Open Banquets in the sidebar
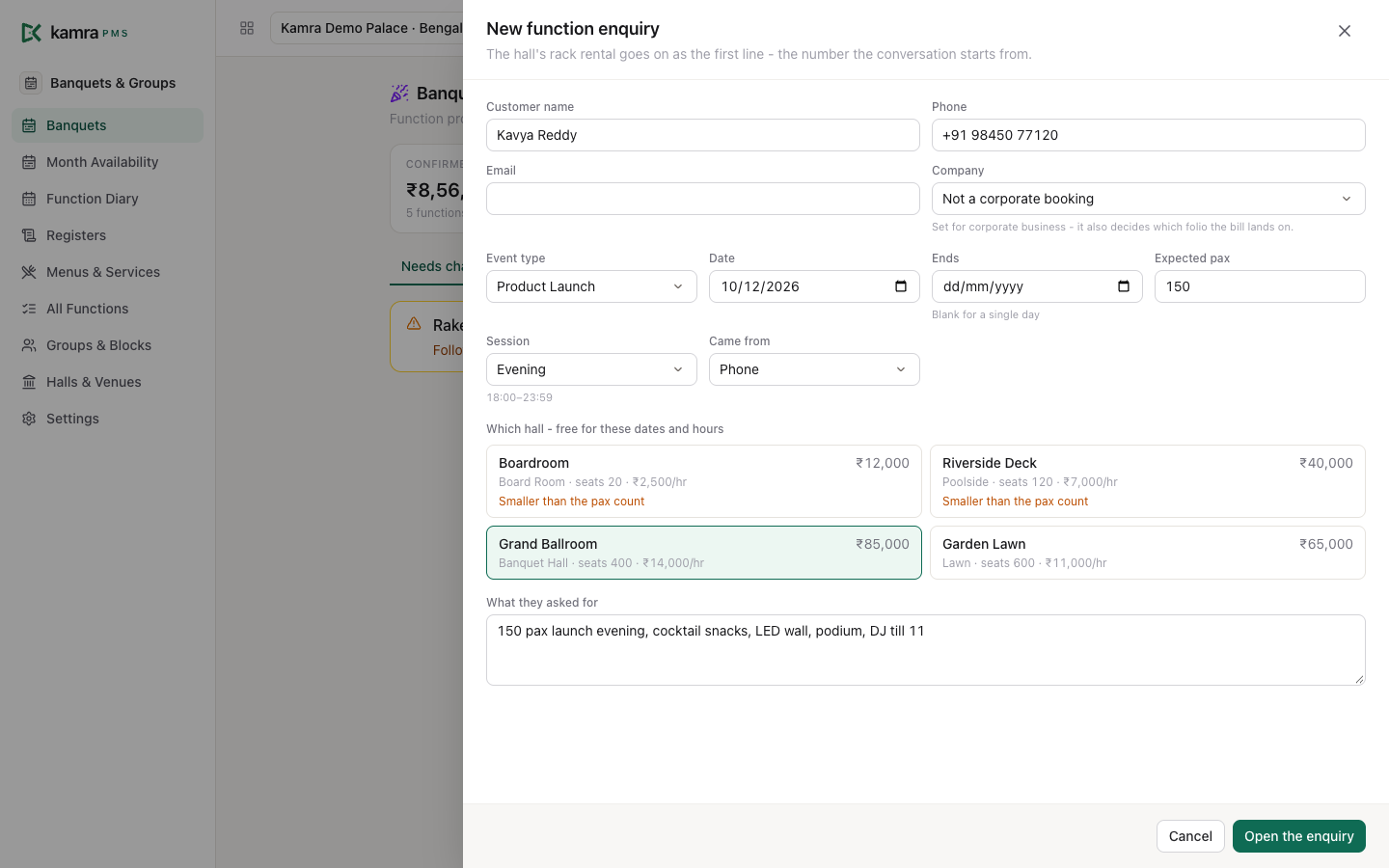1389x868 pixels. 107,125
